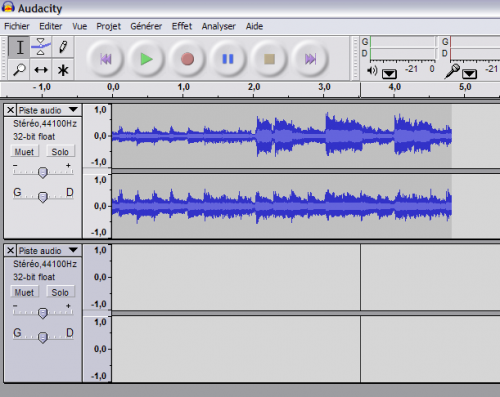
Task: Click the output level meter G bar
Action: click(403, 42)
